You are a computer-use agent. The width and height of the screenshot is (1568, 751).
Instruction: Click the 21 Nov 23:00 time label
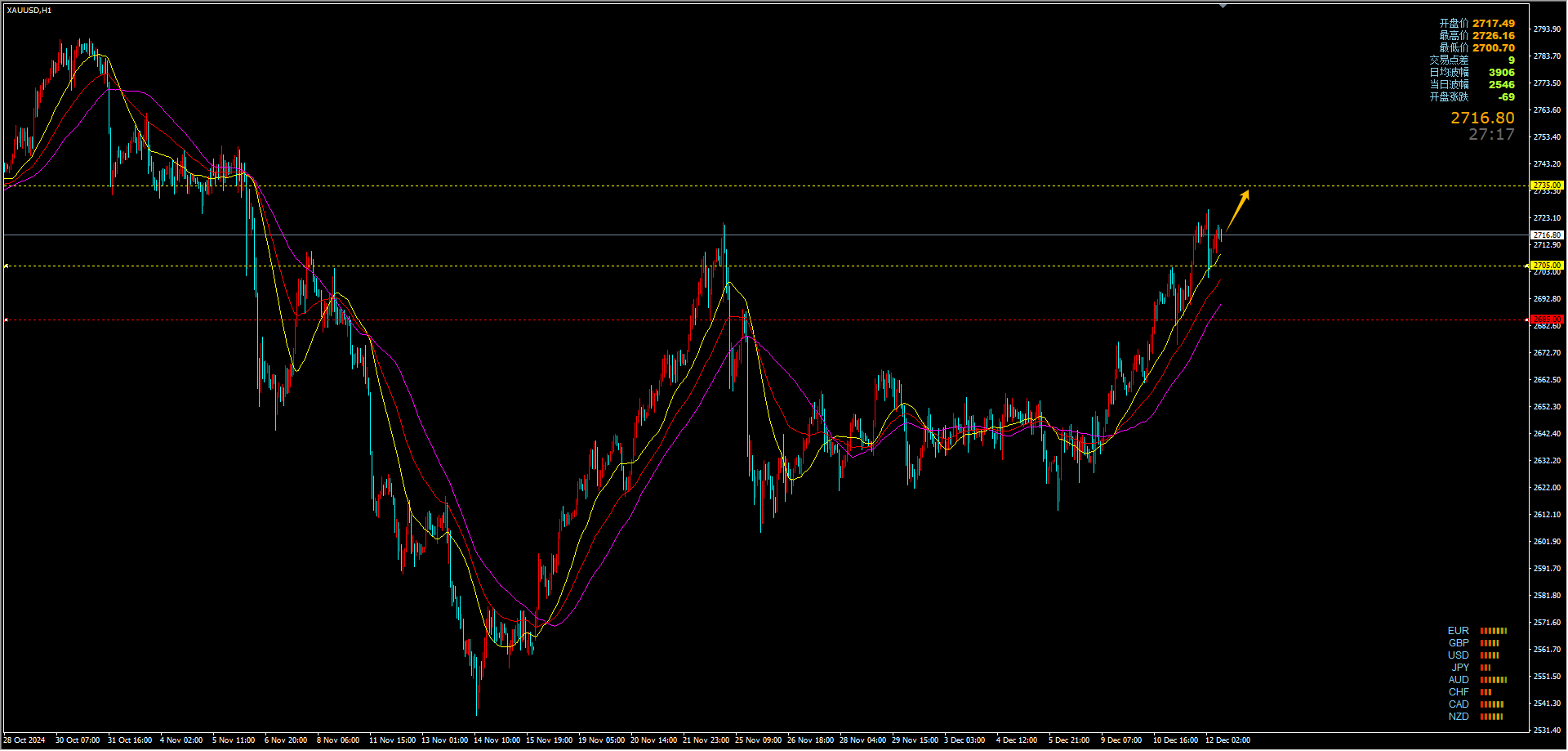click(x=706, y=740)
